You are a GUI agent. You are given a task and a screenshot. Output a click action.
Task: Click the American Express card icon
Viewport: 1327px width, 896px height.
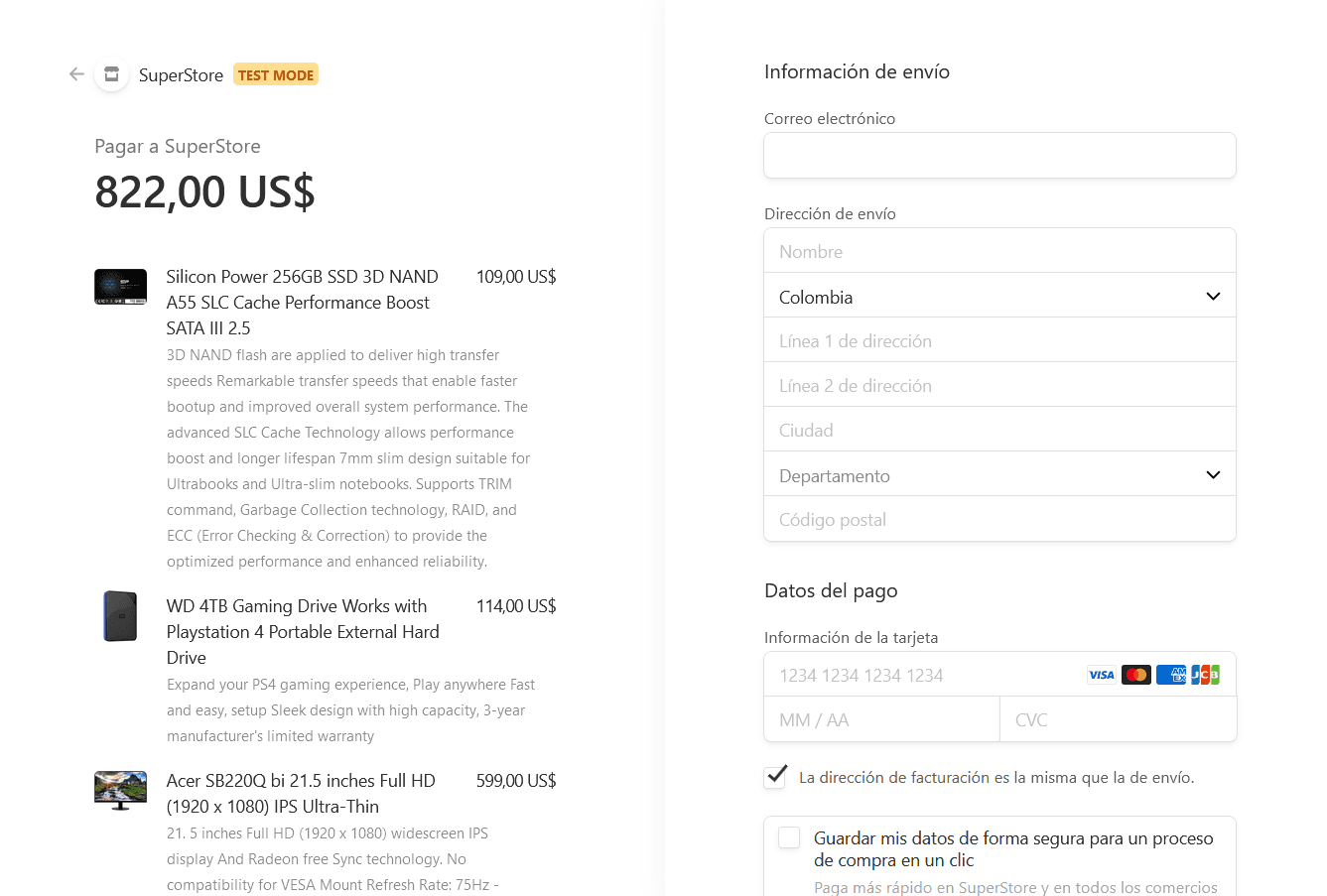[1171, 675]
